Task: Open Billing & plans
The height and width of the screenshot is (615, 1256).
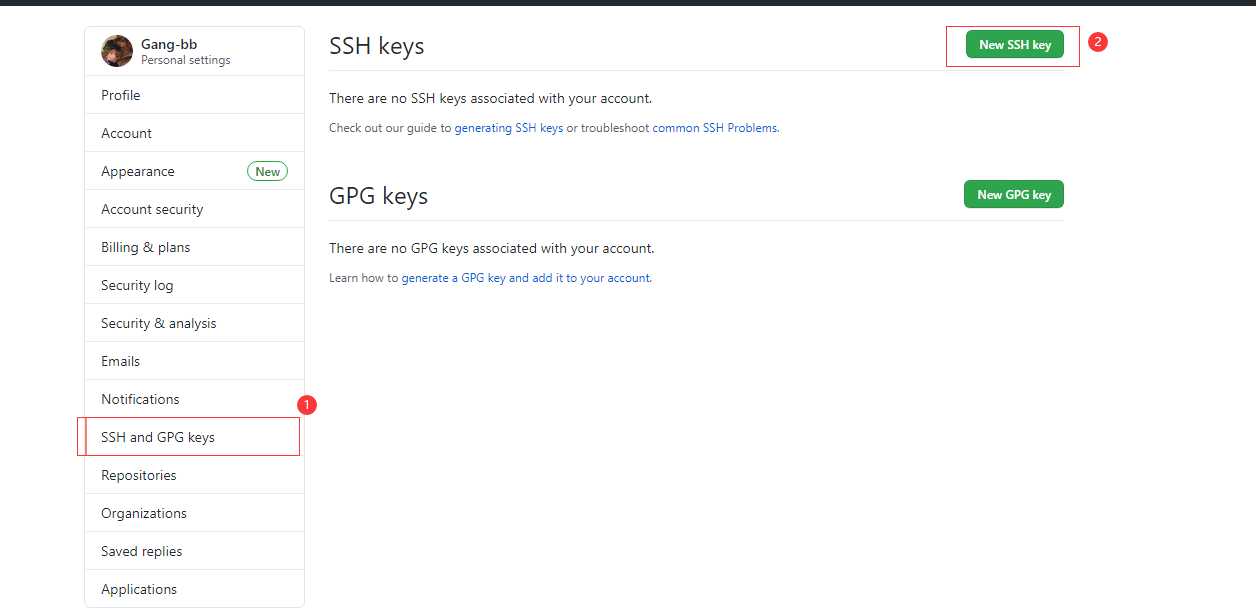Action: point(194,247)
